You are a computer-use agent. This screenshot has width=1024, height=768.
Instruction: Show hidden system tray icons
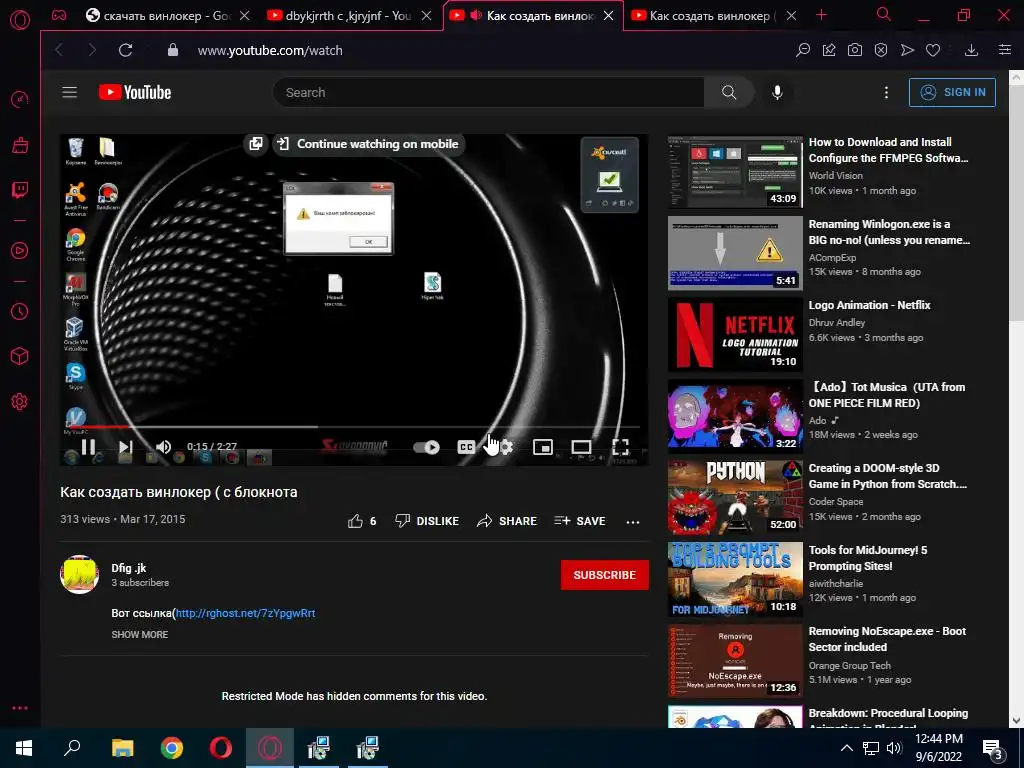pyautogui.click(x=846, y=748)
